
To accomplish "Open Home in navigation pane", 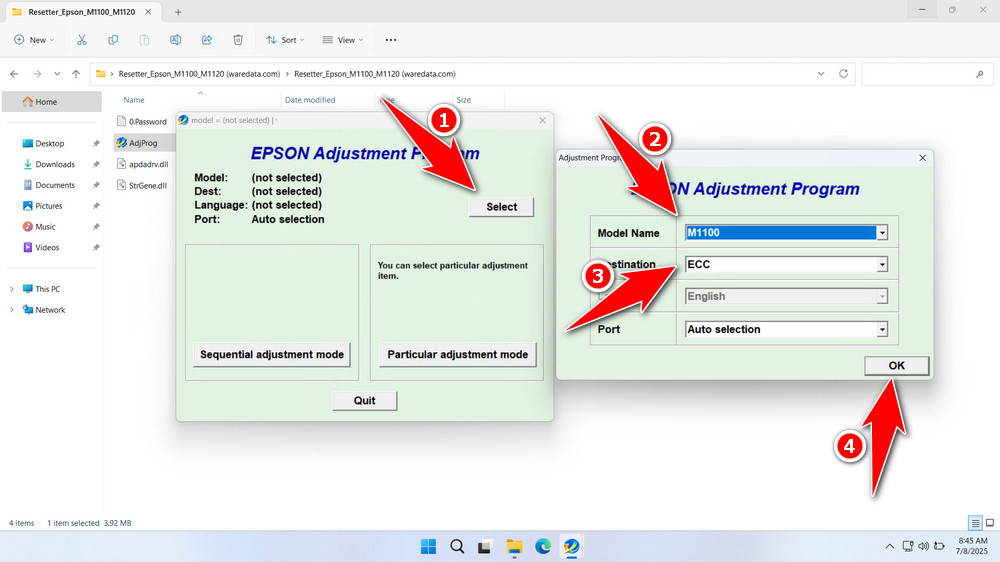I will 52,101.
